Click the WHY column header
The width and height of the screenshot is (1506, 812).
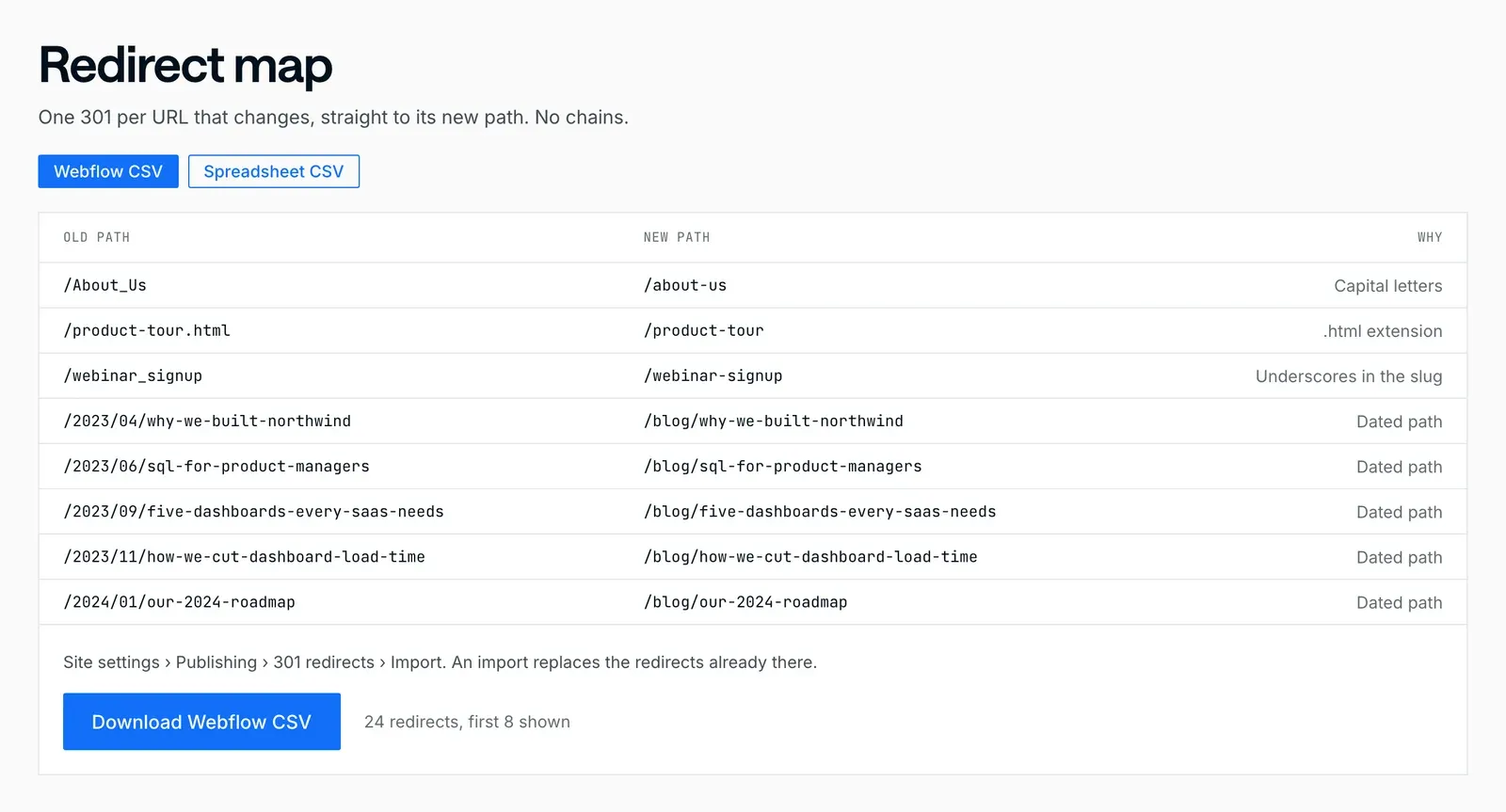click(1430, 237)
